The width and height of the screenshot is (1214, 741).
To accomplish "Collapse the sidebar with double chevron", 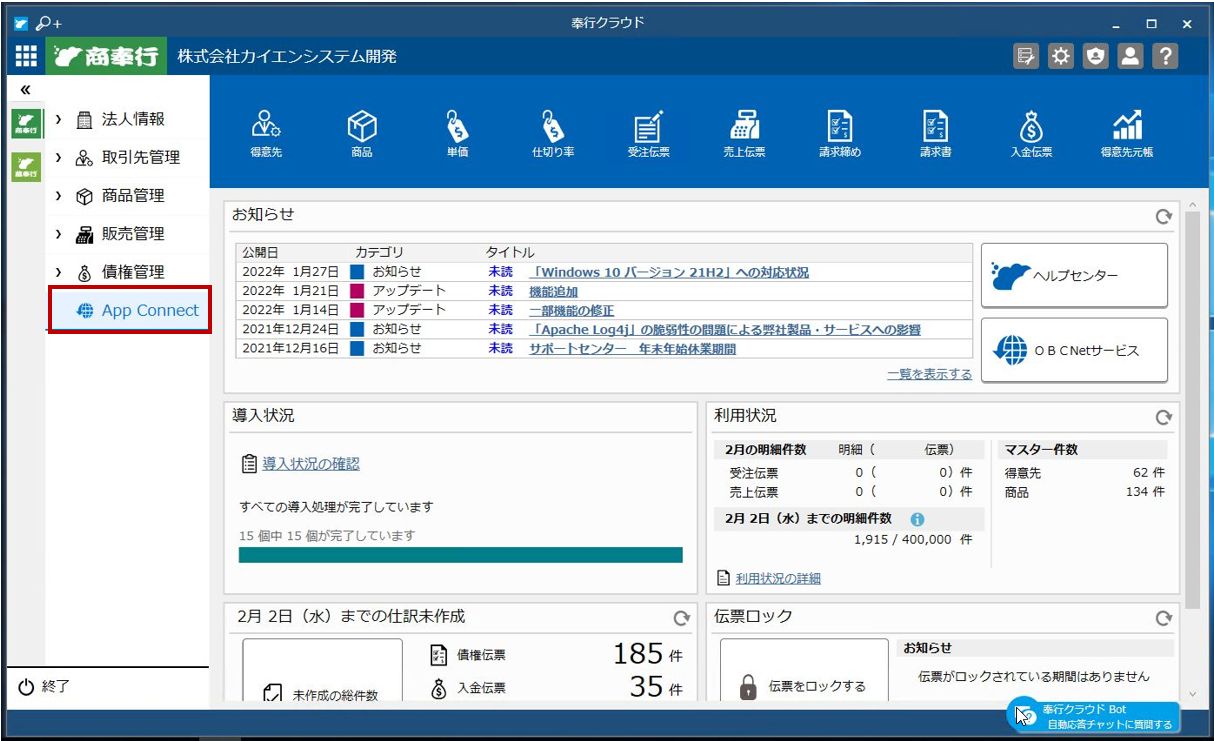I will [x=25, y=90].
